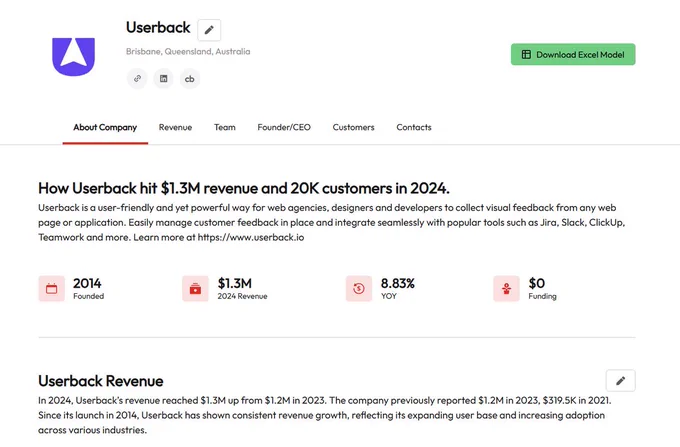Click the Brisbane, Queensland, Australia location text
Viewport: 680px width, 447px height.
pos(188,51)
